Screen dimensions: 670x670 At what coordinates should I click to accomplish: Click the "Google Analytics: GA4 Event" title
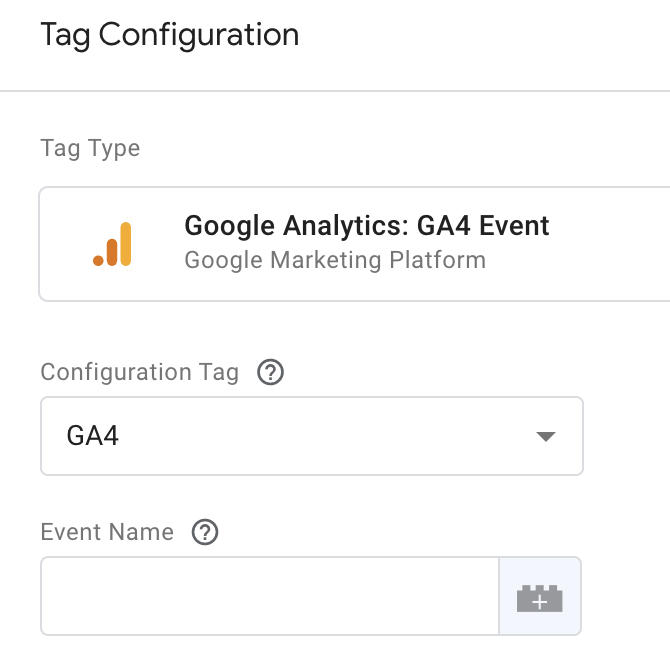coord(366,225)
